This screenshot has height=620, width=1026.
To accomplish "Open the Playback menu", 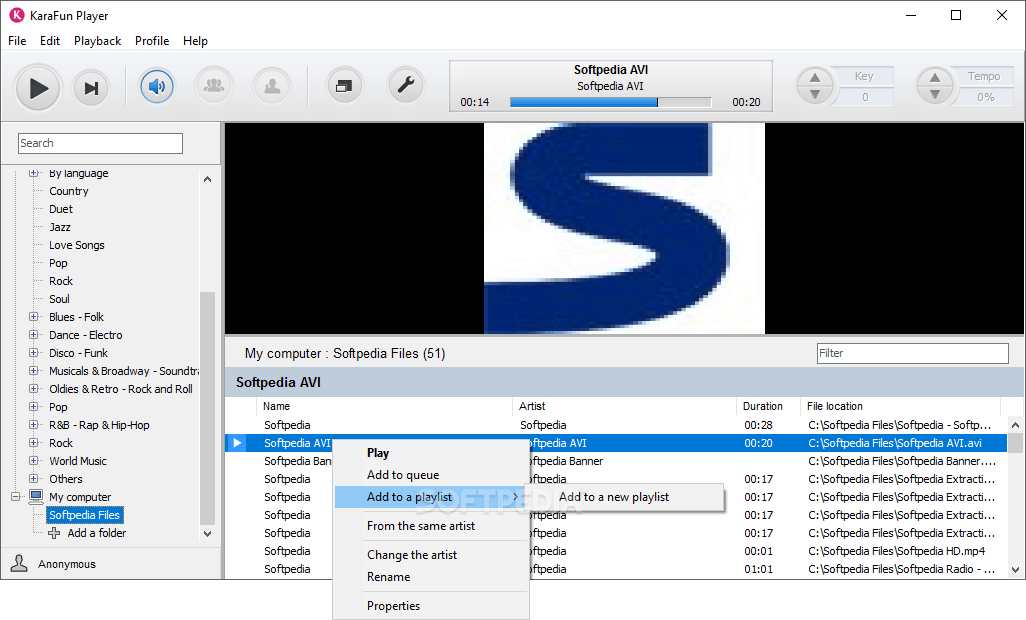I will (97, 41).
